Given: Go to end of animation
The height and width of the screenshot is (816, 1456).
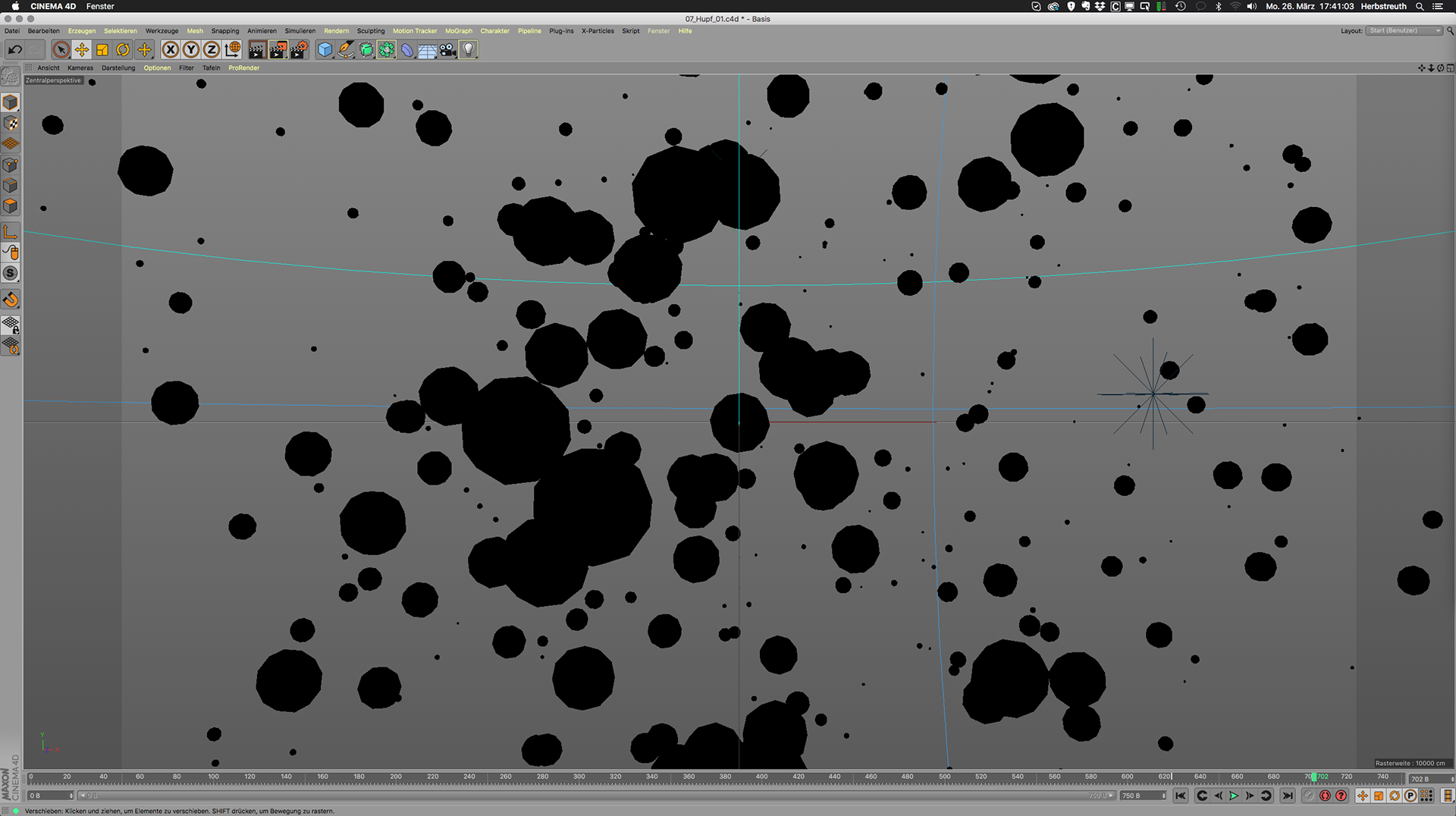Looking at the screenshot, I should (x=1288, y=796).
